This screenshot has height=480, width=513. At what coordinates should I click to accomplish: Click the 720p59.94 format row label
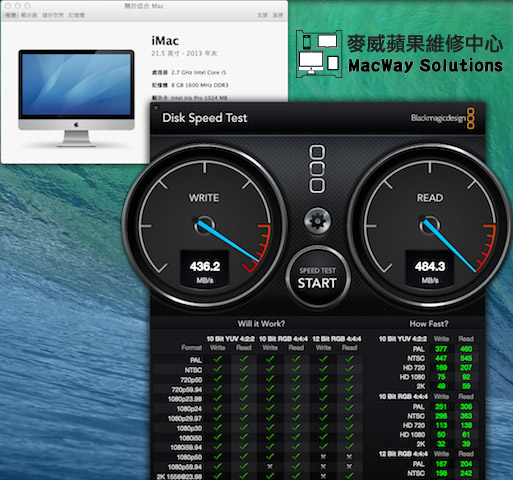(x=187, y=389)
